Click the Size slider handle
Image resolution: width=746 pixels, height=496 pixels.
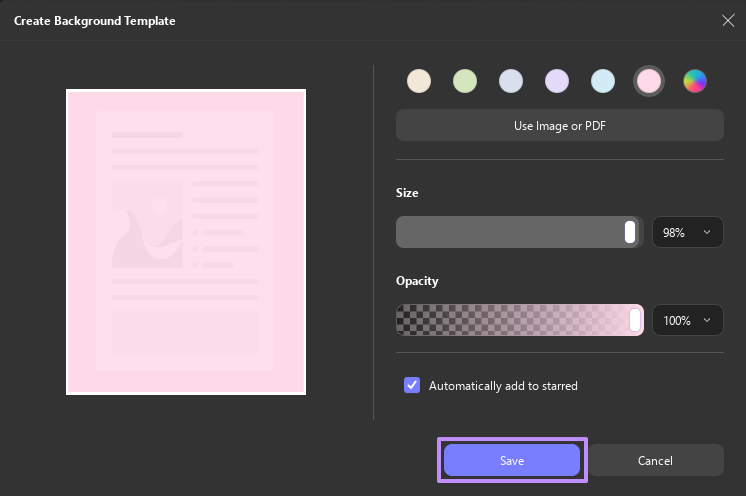click(x=630, y=232)
